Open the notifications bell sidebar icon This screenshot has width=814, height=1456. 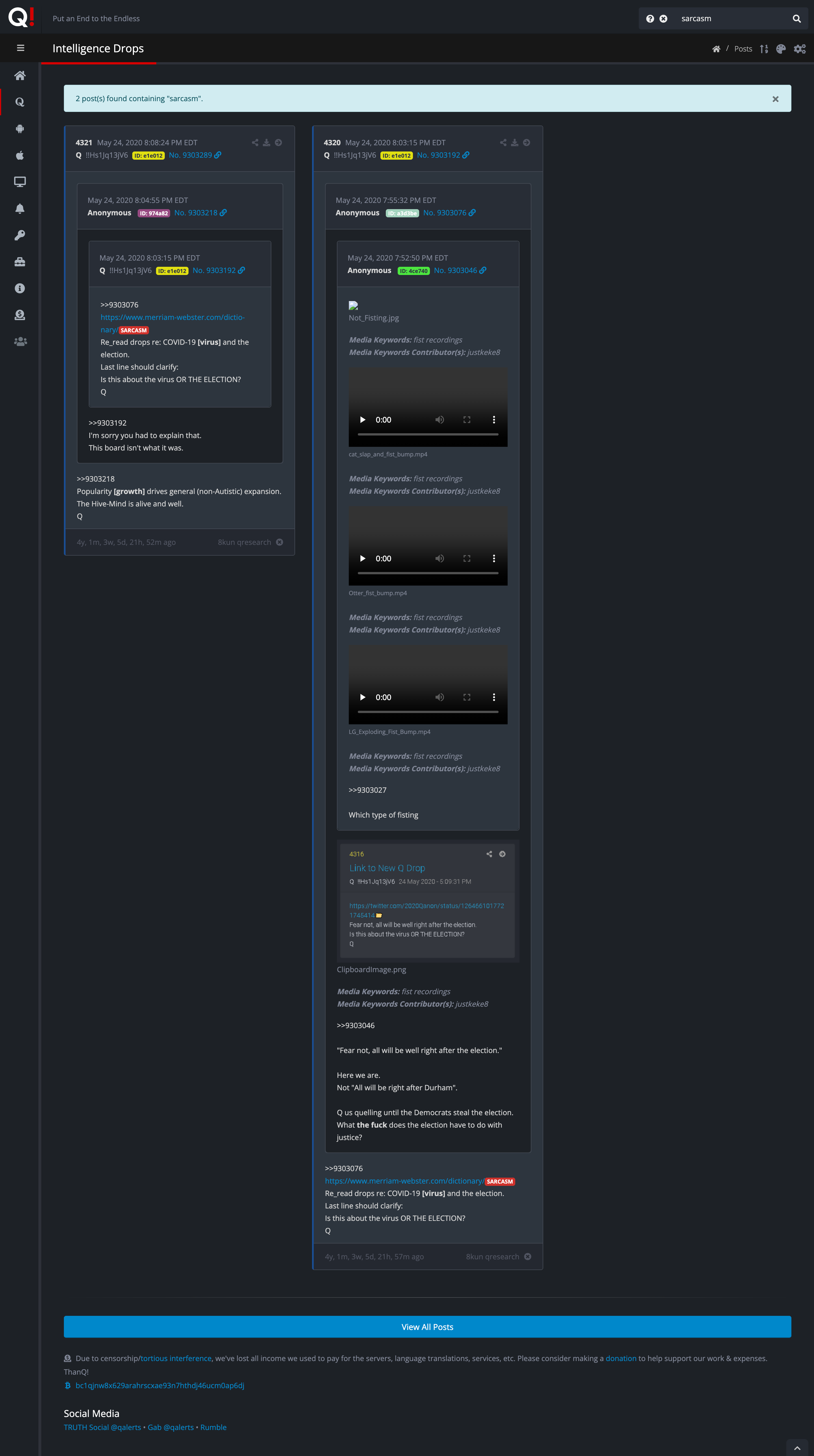pos(20,209)
